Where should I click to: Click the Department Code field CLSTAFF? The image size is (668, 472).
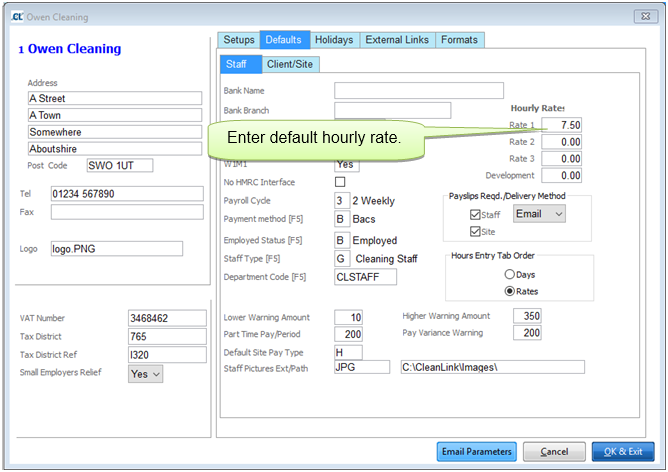click(366, 277)
